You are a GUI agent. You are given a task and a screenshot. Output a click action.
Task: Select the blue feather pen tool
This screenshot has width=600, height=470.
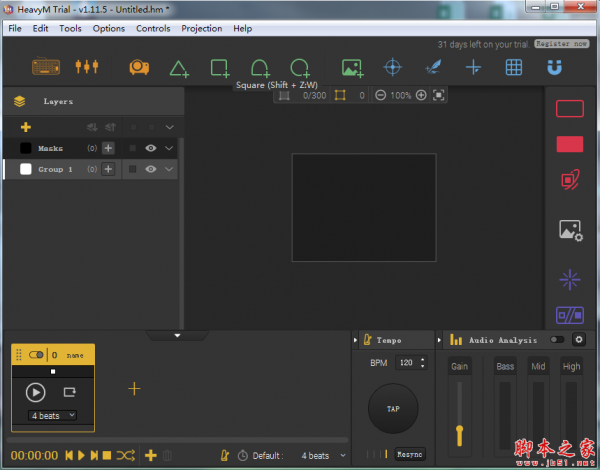coord(433,67)
